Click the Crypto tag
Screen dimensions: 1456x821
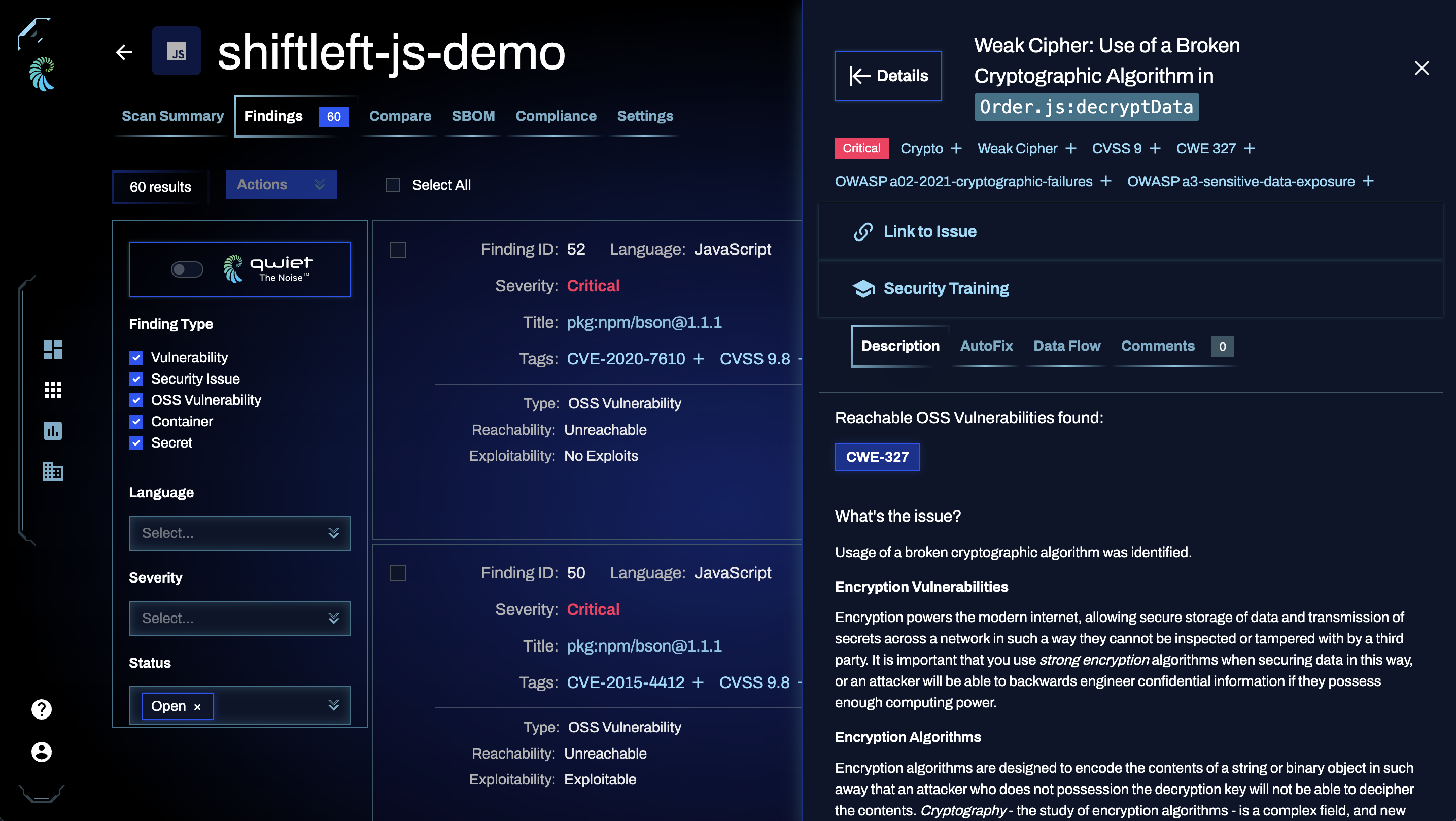coord(921,149)
